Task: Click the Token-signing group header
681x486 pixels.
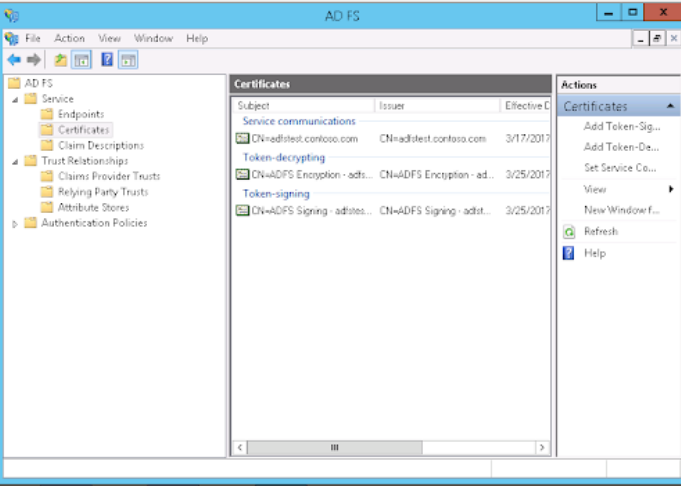Action: 276,194
